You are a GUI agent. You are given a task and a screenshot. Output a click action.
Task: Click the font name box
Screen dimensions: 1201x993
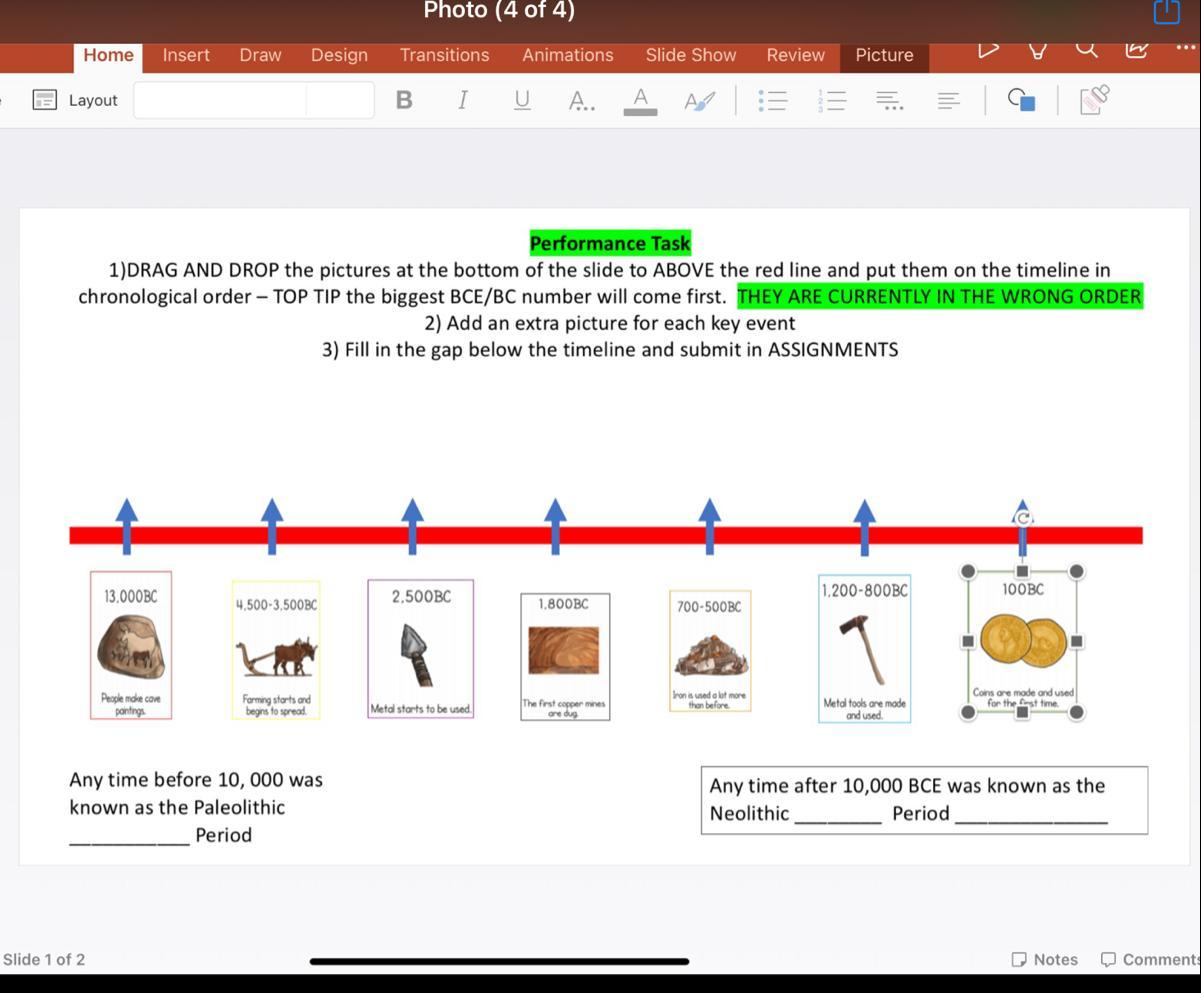[x=220, y=100]
